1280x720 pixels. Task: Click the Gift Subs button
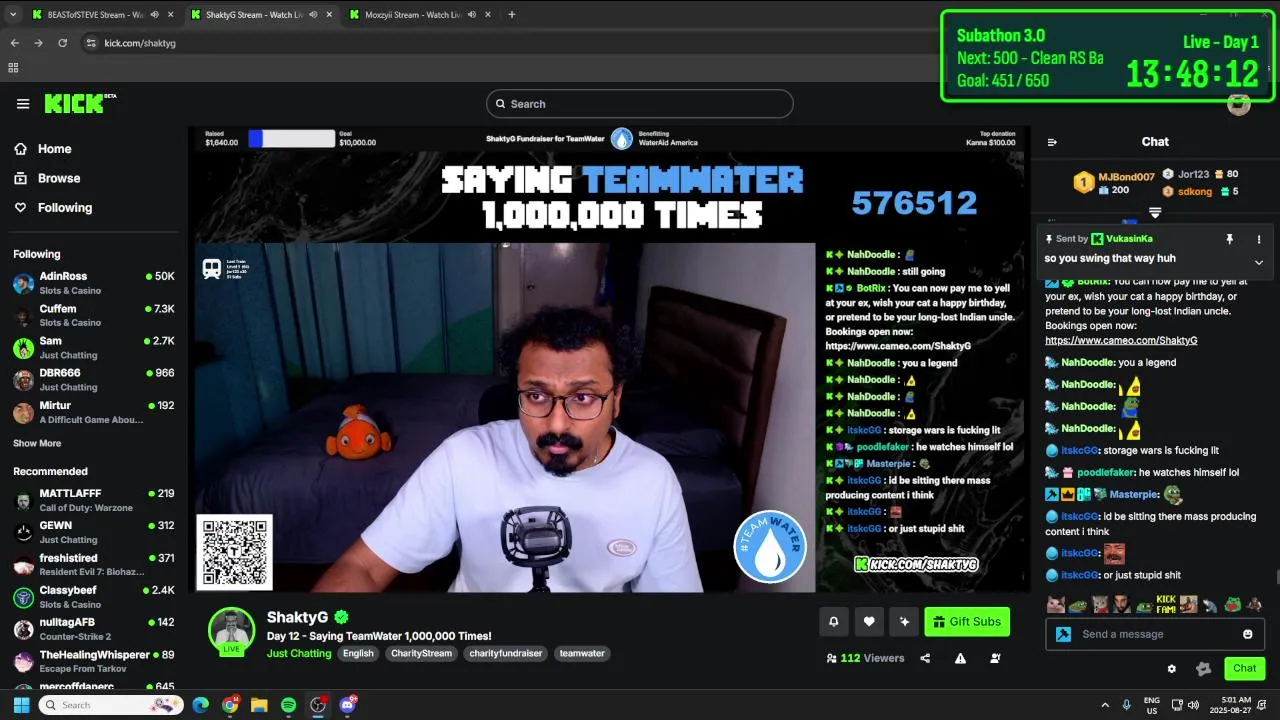click(x=967, y=622)
